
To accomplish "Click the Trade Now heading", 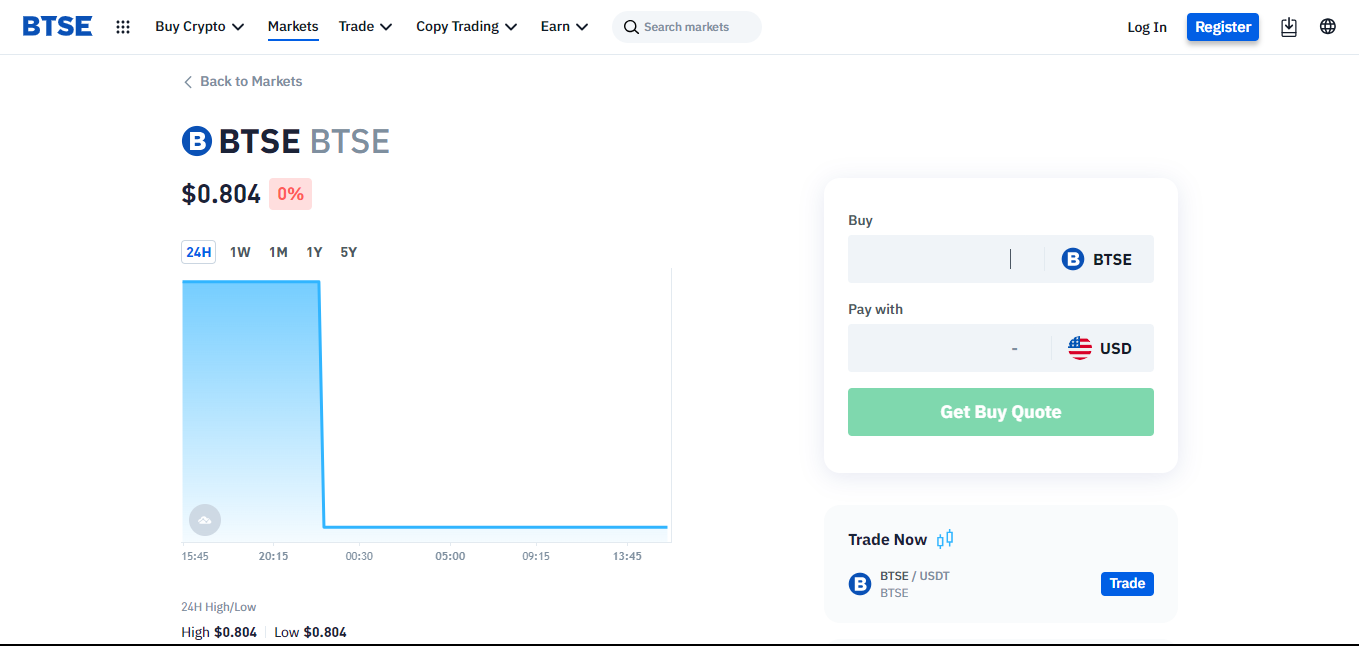I will pyautogui.click(x=888, y=540).
